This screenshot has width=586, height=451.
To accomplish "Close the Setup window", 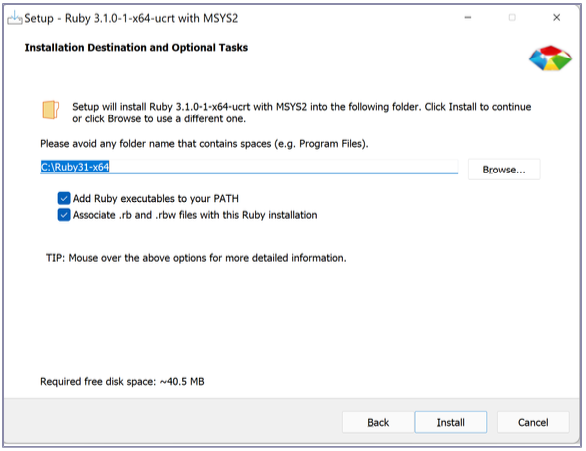I will click(x=556, y=18).
